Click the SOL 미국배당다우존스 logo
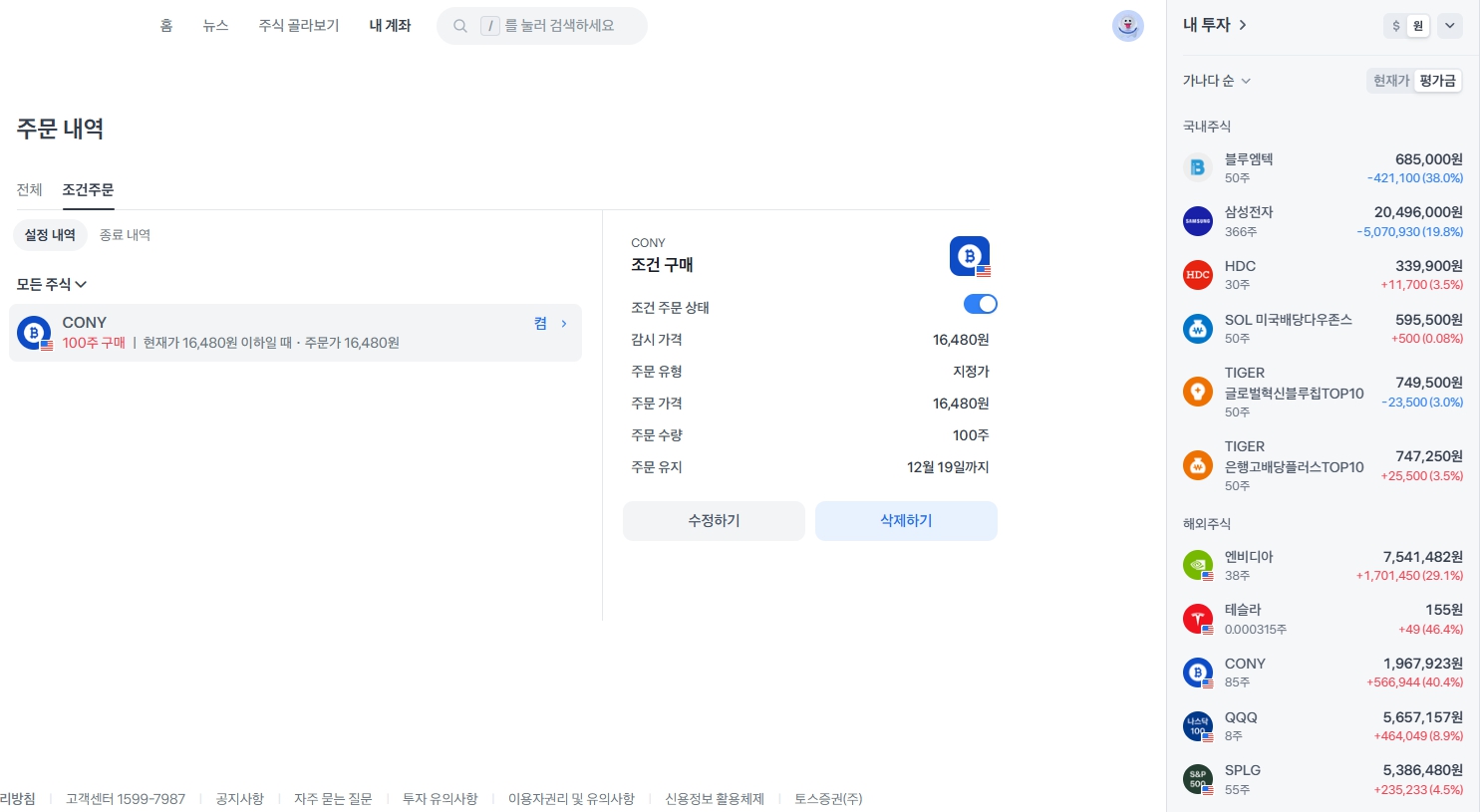Screen dimensions: 1480x812 point(1198,329)
